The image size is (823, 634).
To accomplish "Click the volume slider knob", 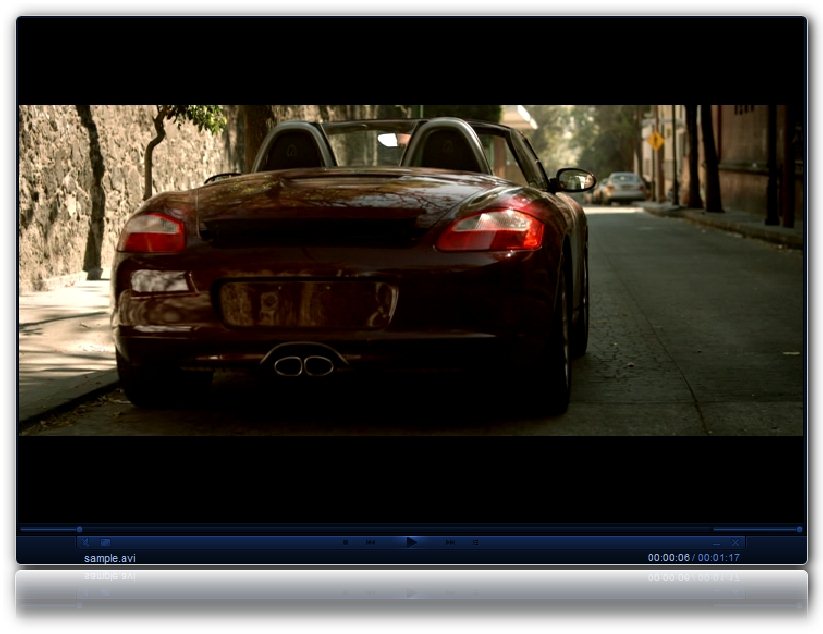I will click(x=799, y=529).
